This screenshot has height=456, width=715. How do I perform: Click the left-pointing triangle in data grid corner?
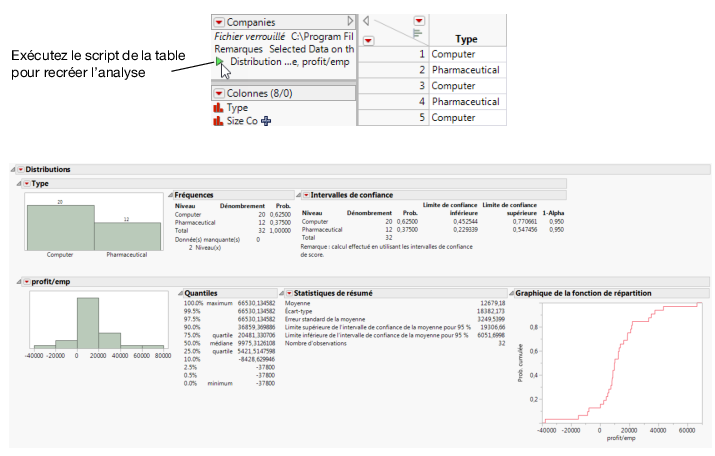(366, 21)
